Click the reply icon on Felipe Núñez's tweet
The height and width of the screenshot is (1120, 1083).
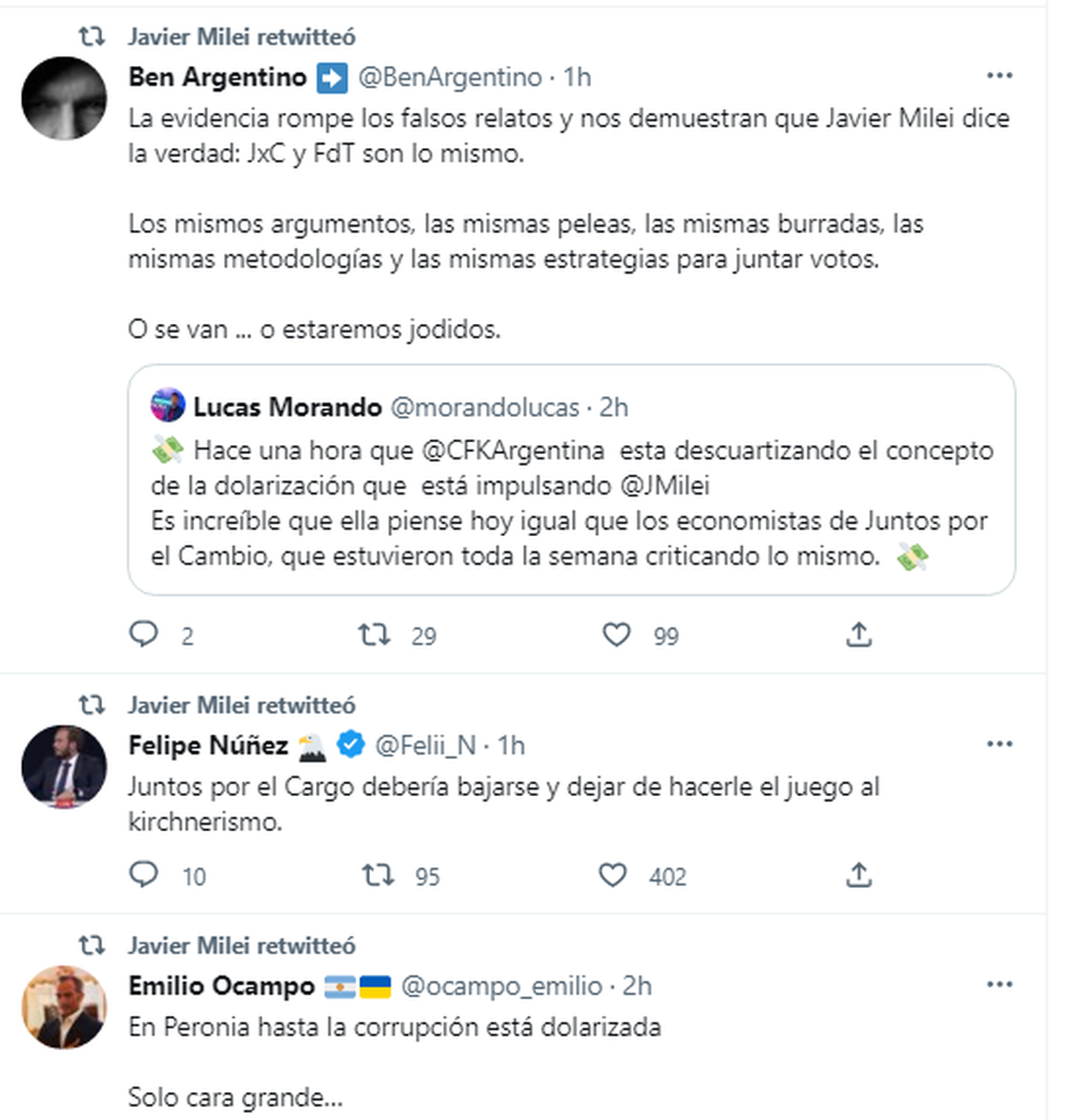coord(144,875)
